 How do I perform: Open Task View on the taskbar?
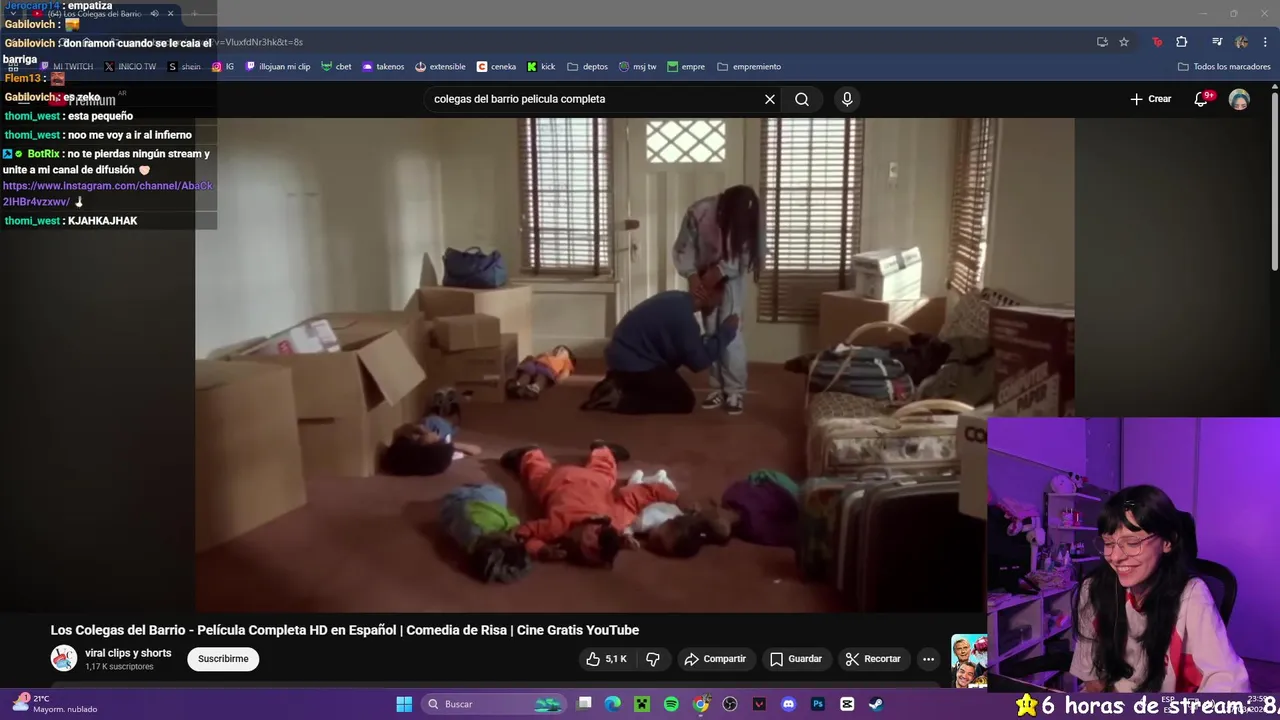click(x=585, y=704)
